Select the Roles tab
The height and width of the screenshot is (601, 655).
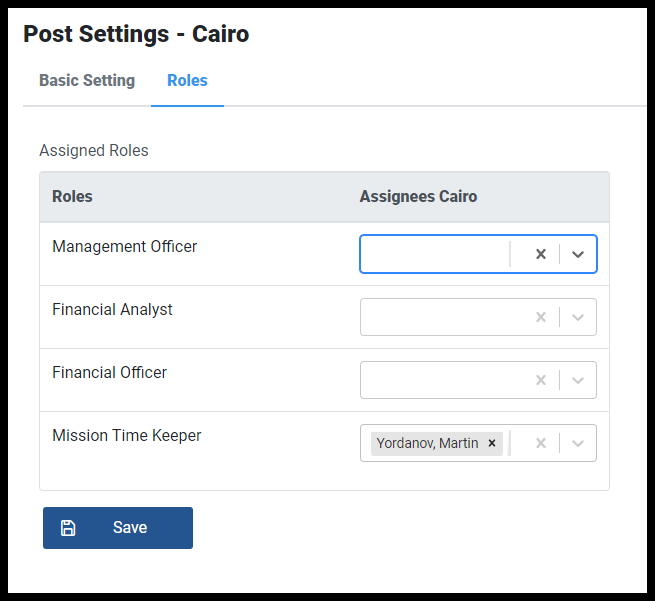tap(187, 81)
